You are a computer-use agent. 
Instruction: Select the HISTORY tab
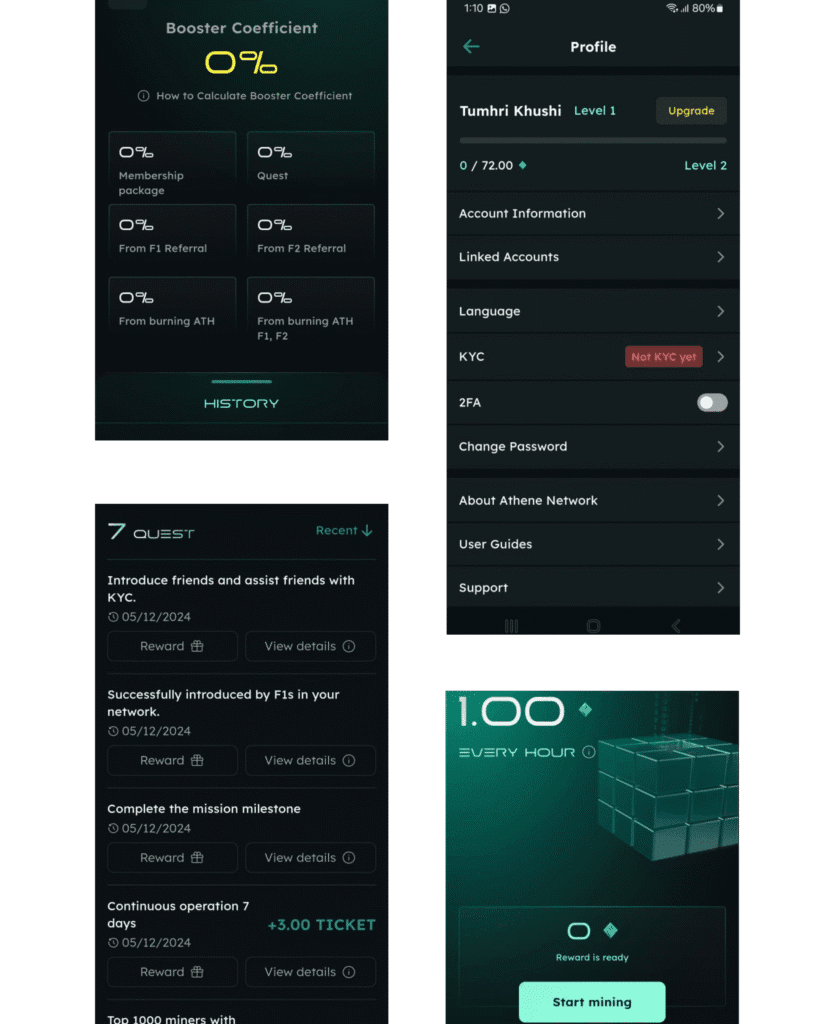coord(240,401)
